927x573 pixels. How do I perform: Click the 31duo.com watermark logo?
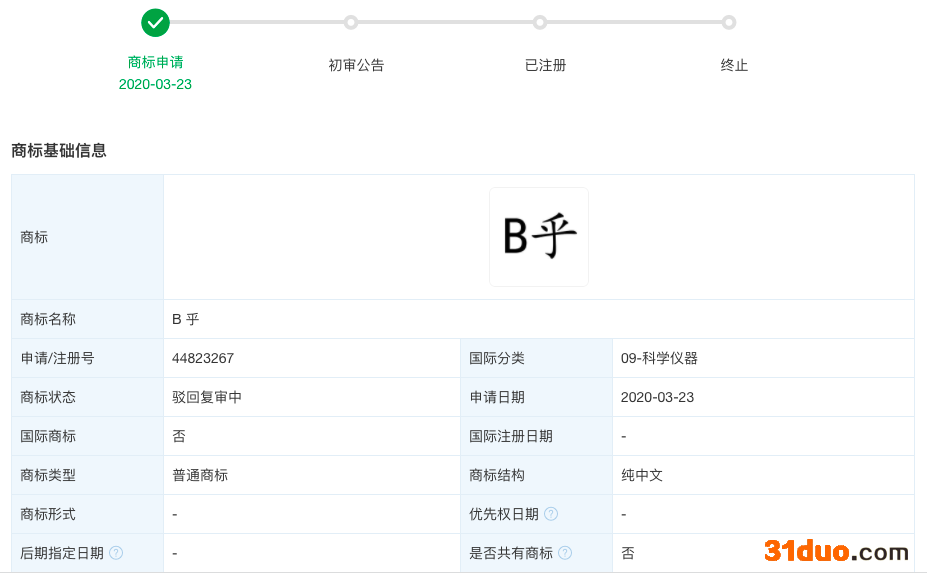click(836, 551)
